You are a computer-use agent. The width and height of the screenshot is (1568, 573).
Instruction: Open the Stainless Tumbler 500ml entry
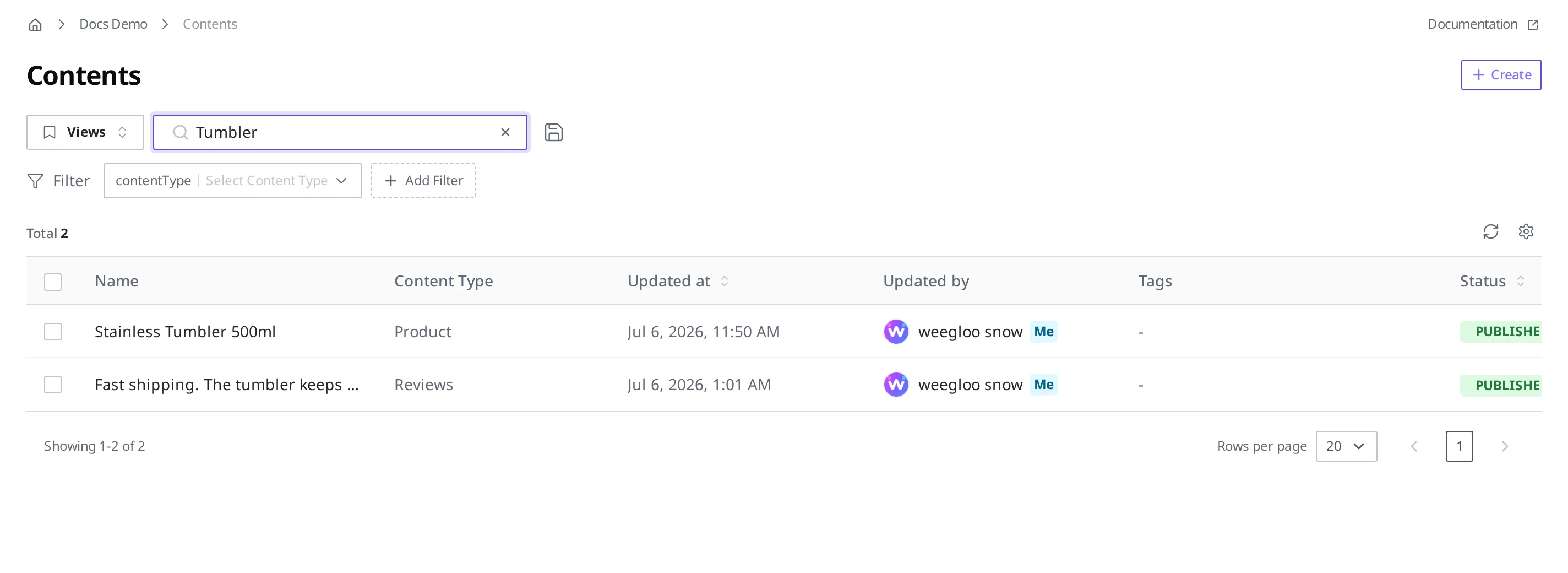coord(185,332)
